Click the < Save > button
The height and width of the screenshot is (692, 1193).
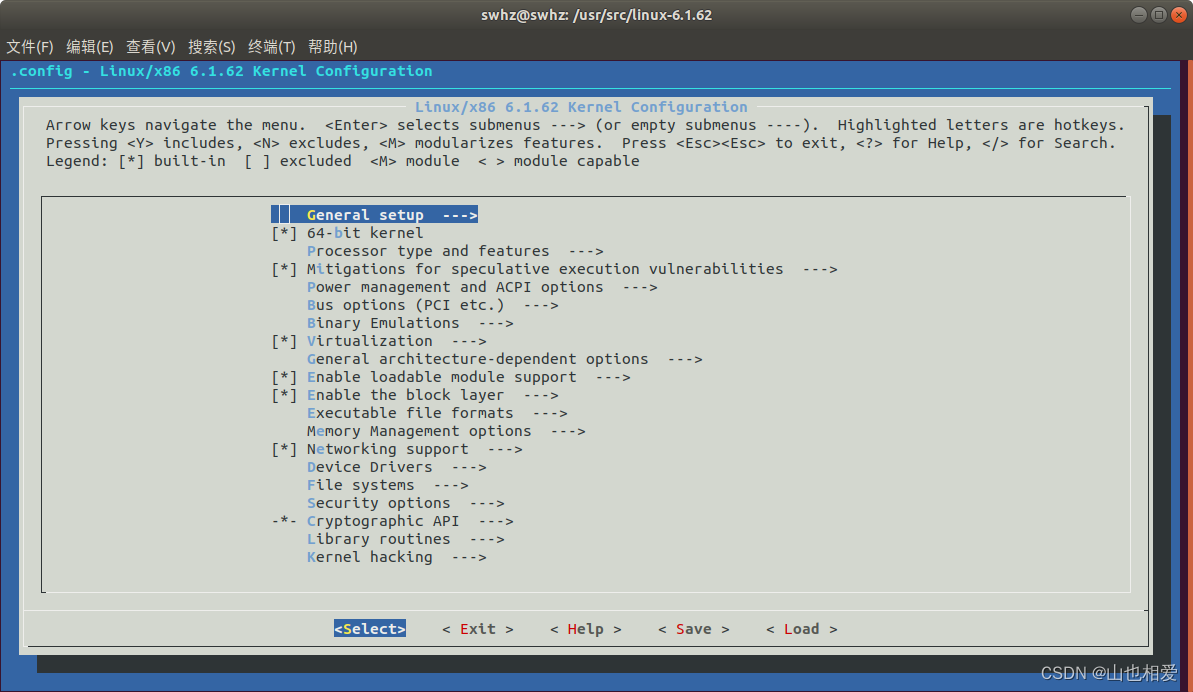(694, 629)
